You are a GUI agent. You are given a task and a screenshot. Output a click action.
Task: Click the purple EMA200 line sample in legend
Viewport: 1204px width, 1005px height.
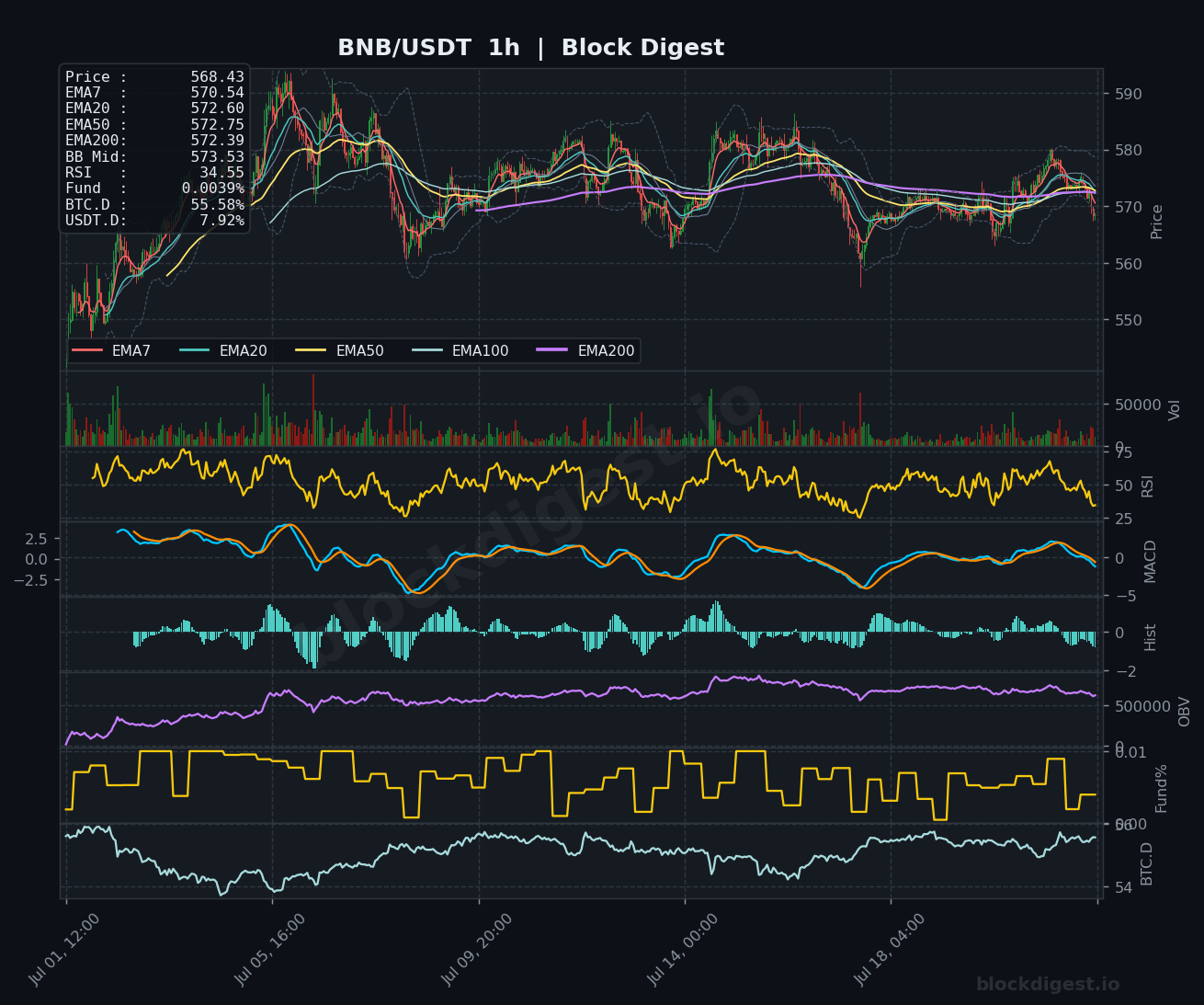(x=553, y=351)
